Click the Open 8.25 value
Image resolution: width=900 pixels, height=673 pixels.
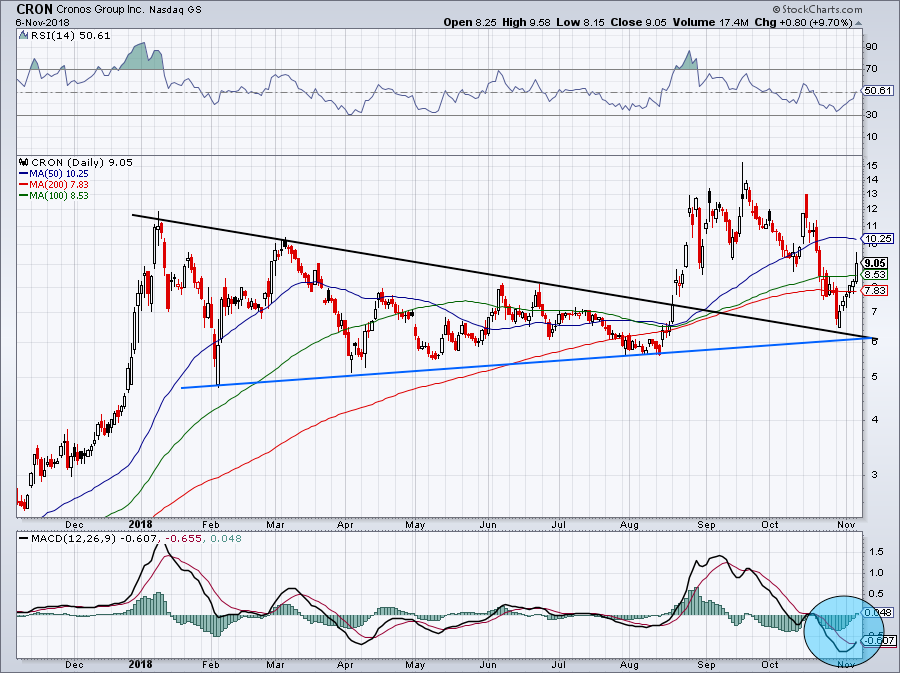coord(470,22)
